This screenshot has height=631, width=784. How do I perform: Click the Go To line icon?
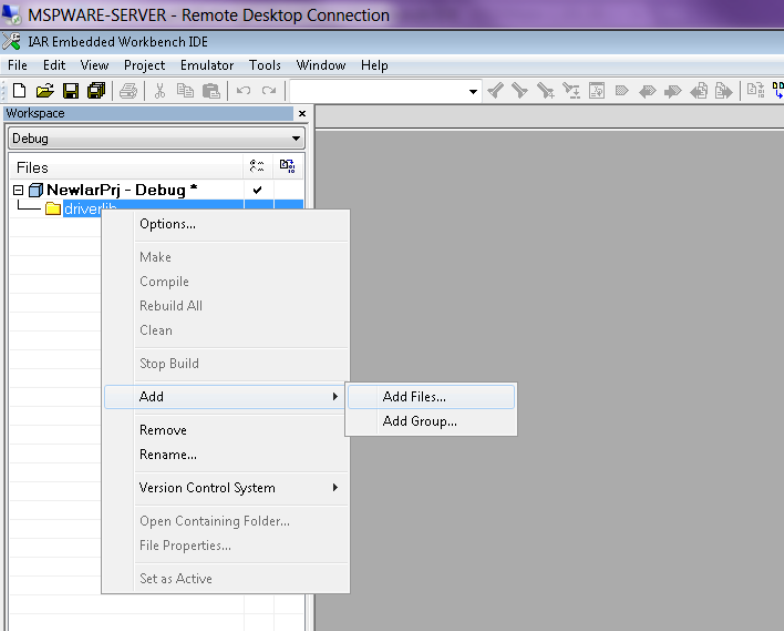tap(596, 90)
